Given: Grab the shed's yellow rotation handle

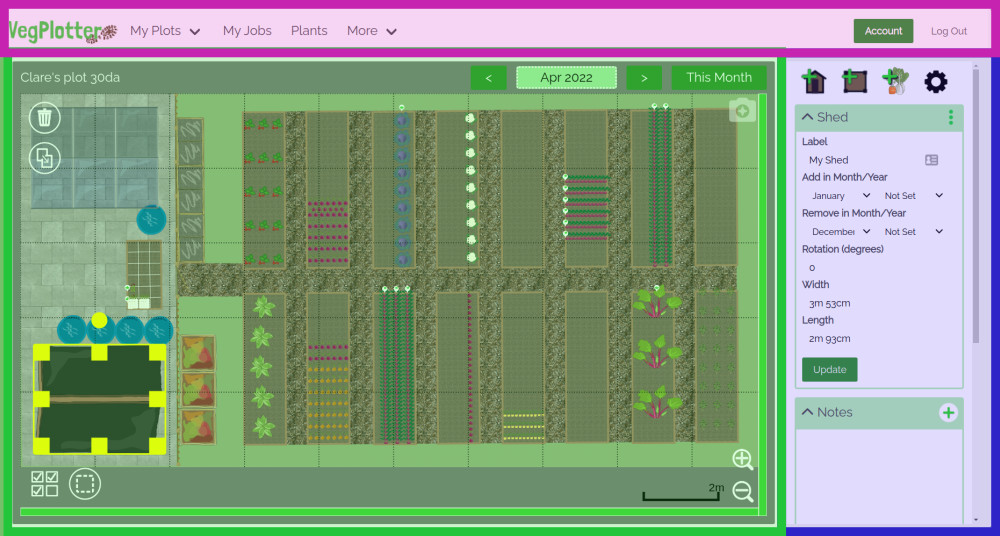Looking at the screenshot, I should [x=99, y=320].
